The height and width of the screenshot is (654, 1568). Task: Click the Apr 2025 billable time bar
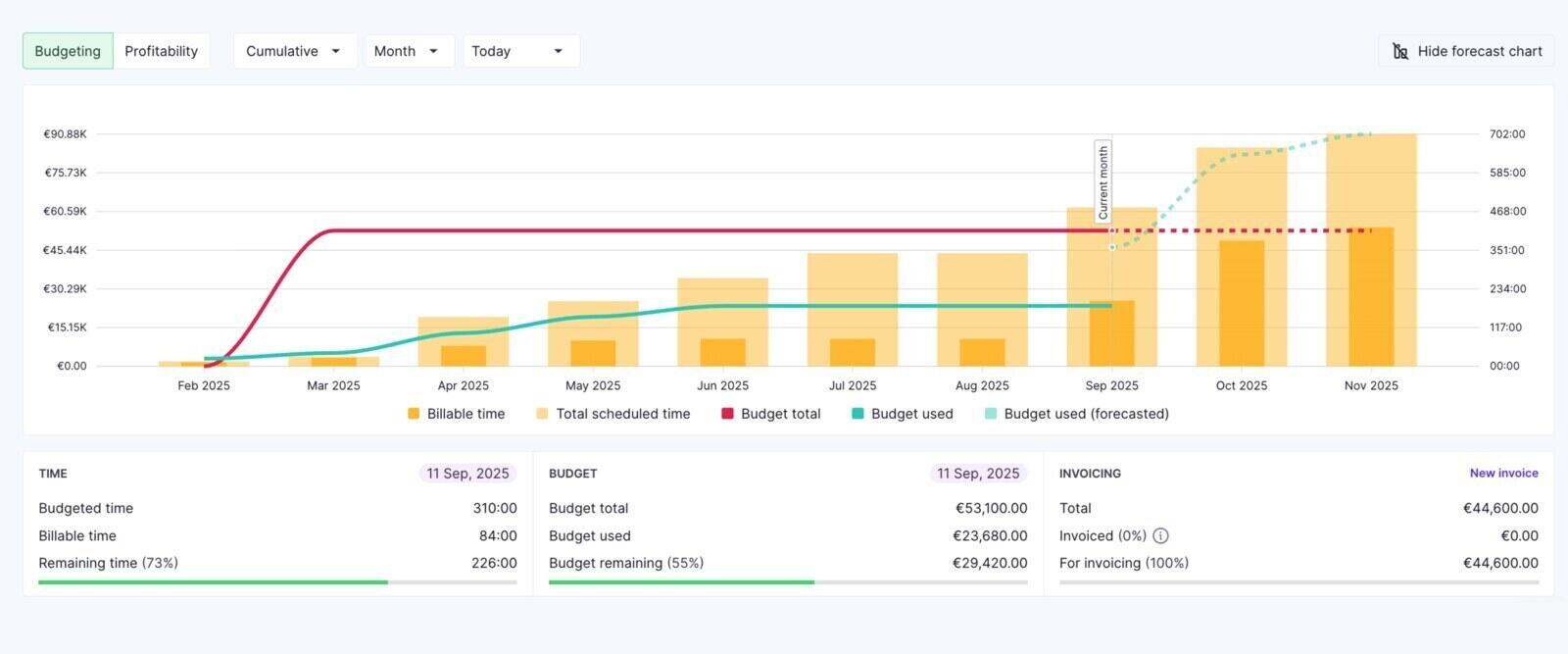[x=464, y=356]
